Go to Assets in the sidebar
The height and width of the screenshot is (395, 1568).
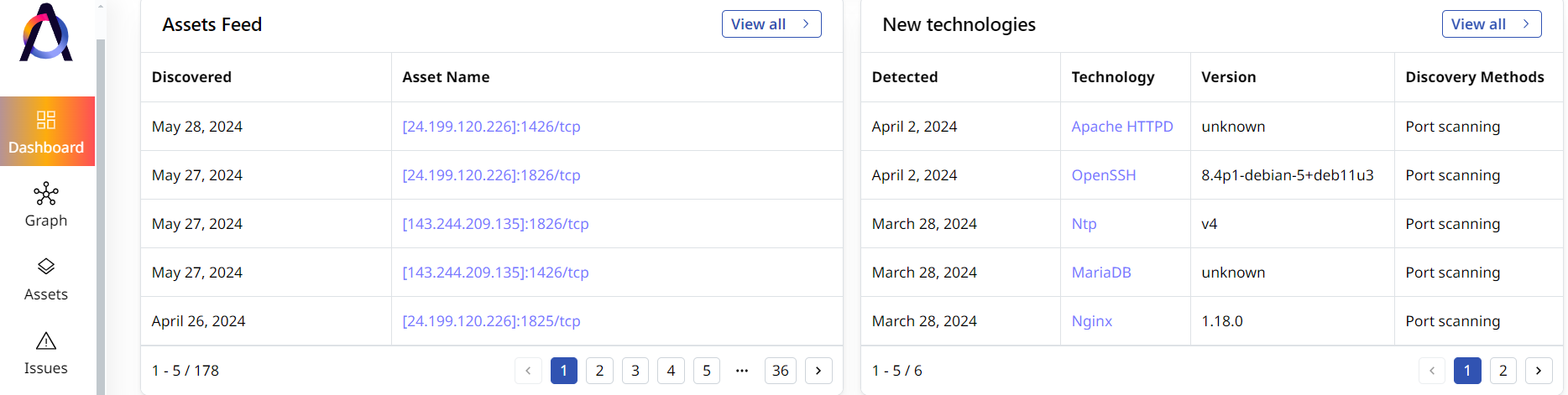pos(46,279)
